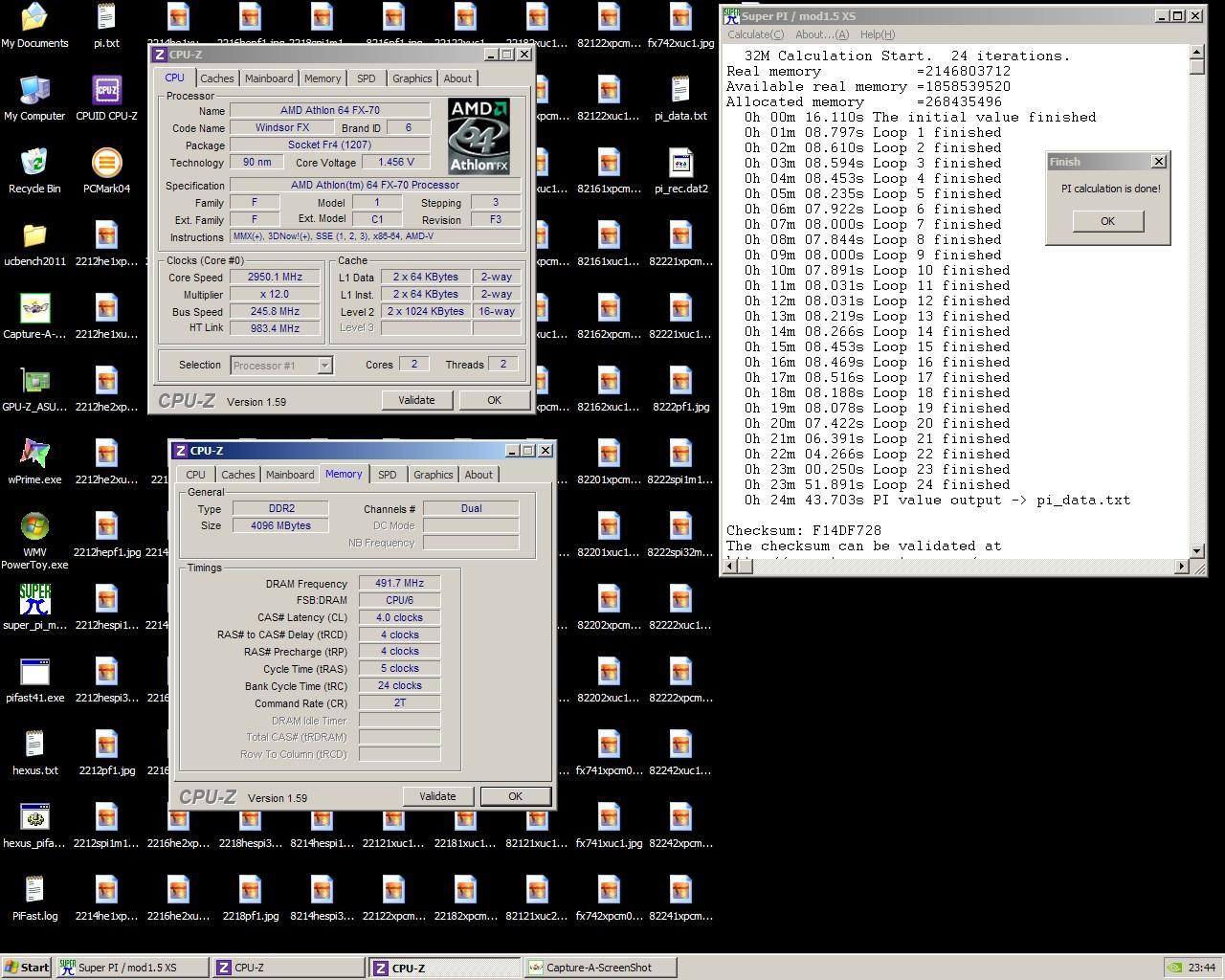The height and width of the screenshot is (980, 1225).
Task: Launch the GPU-Z_ASUS desktop icon
Action: [34, 390]
